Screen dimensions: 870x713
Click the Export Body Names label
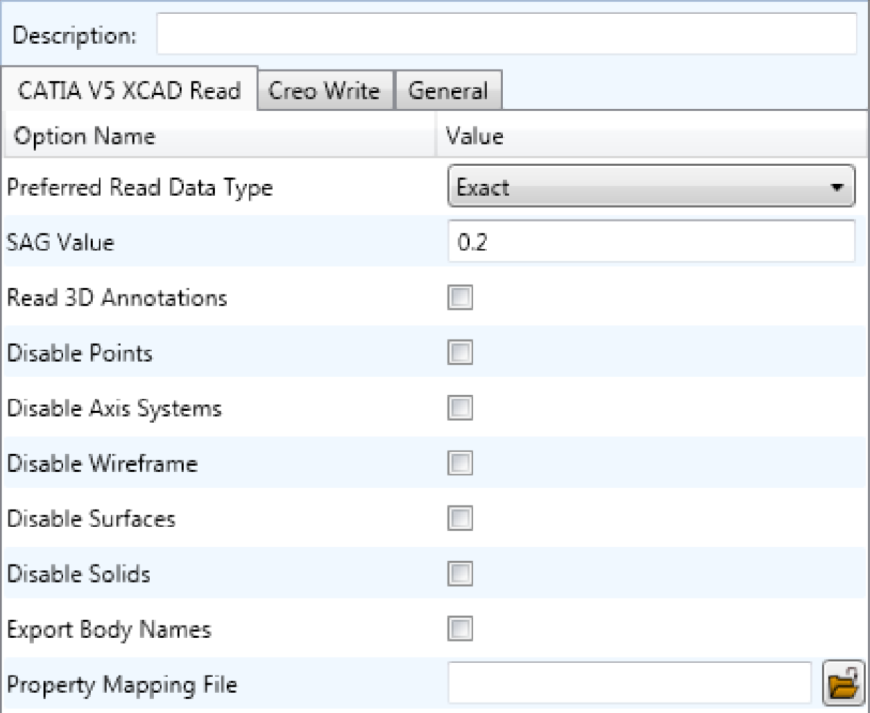click(x=109, y=630)
